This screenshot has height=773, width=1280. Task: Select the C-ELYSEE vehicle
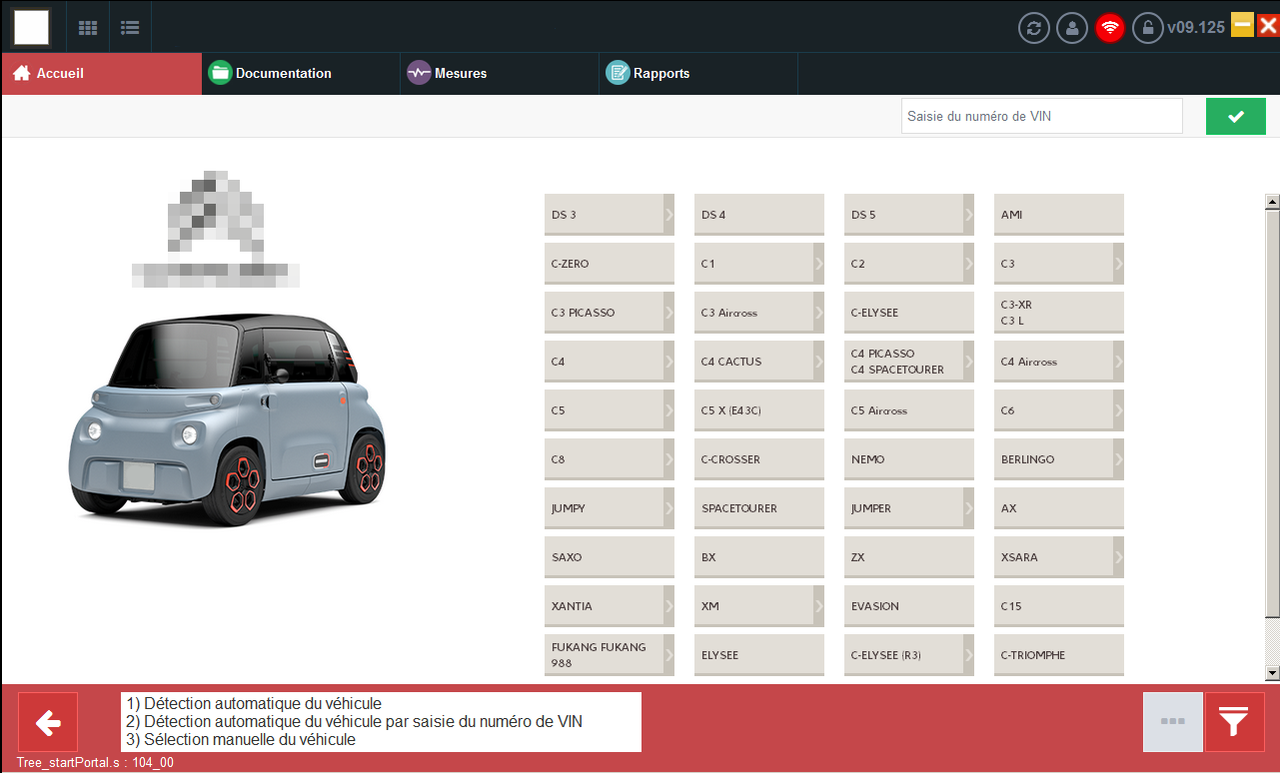tap(909, 313)
